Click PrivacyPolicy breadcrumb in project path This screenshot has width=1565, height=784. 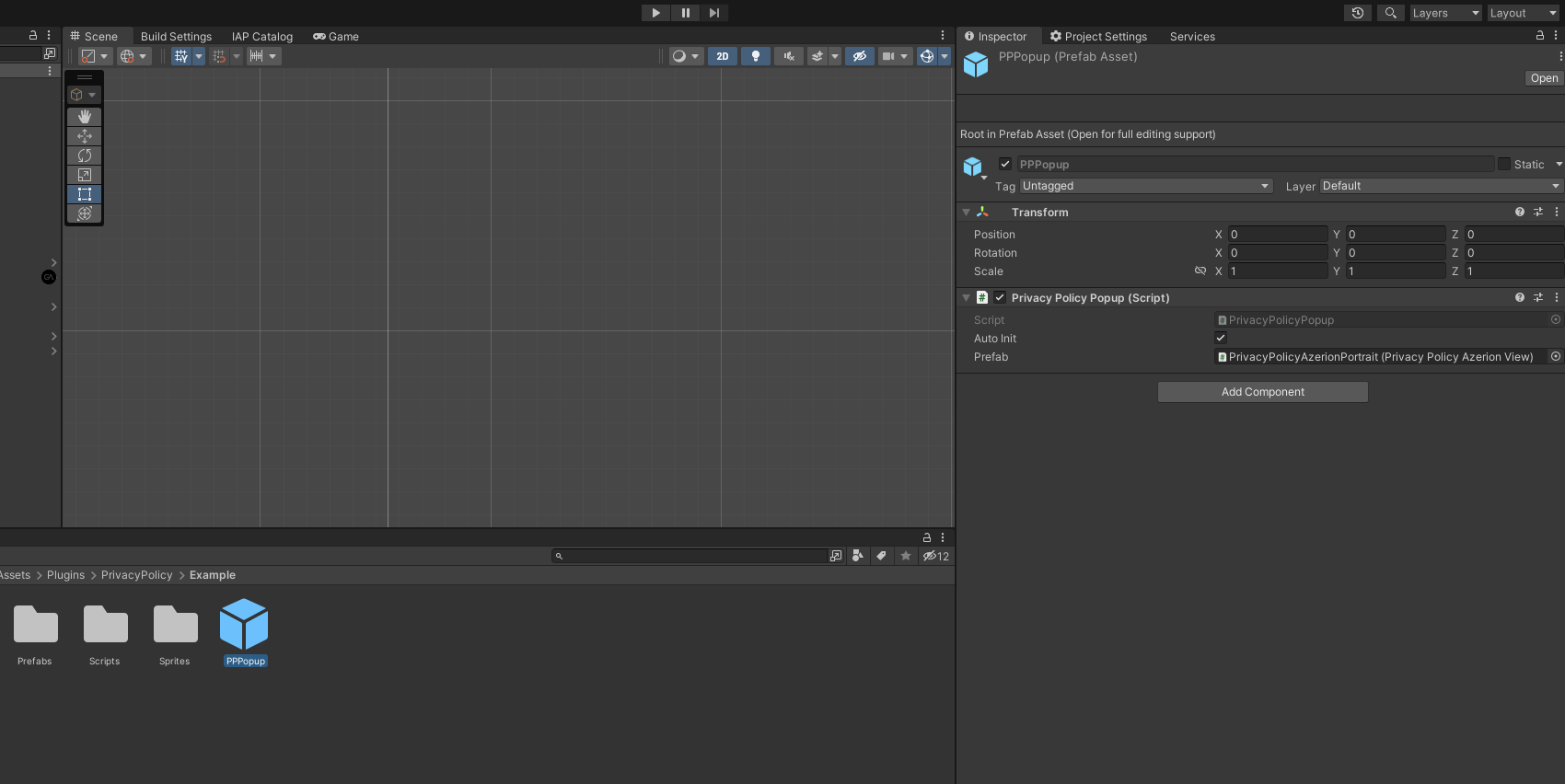[136, 575]
